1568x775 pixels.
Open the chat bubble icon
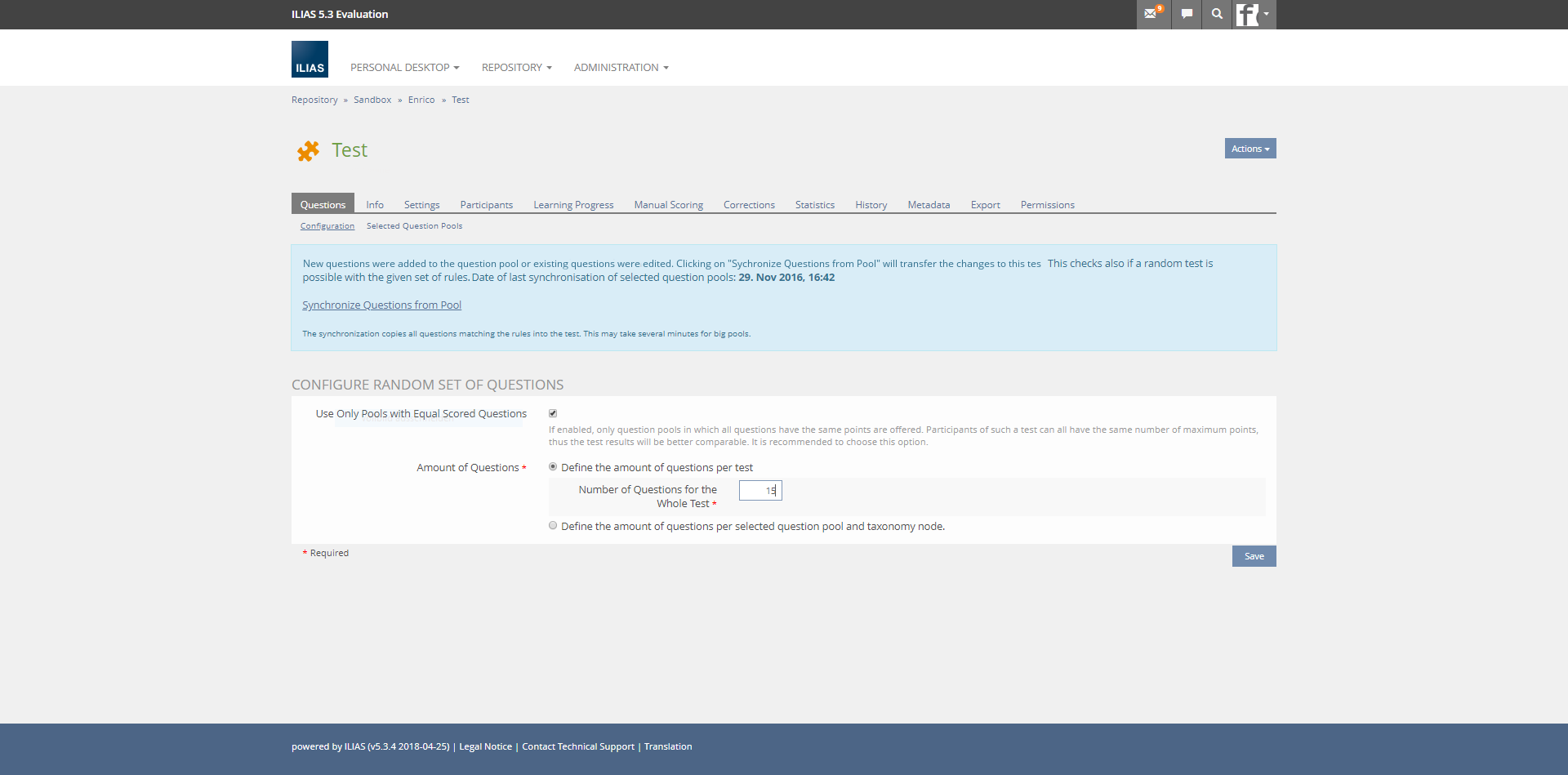1187,14
